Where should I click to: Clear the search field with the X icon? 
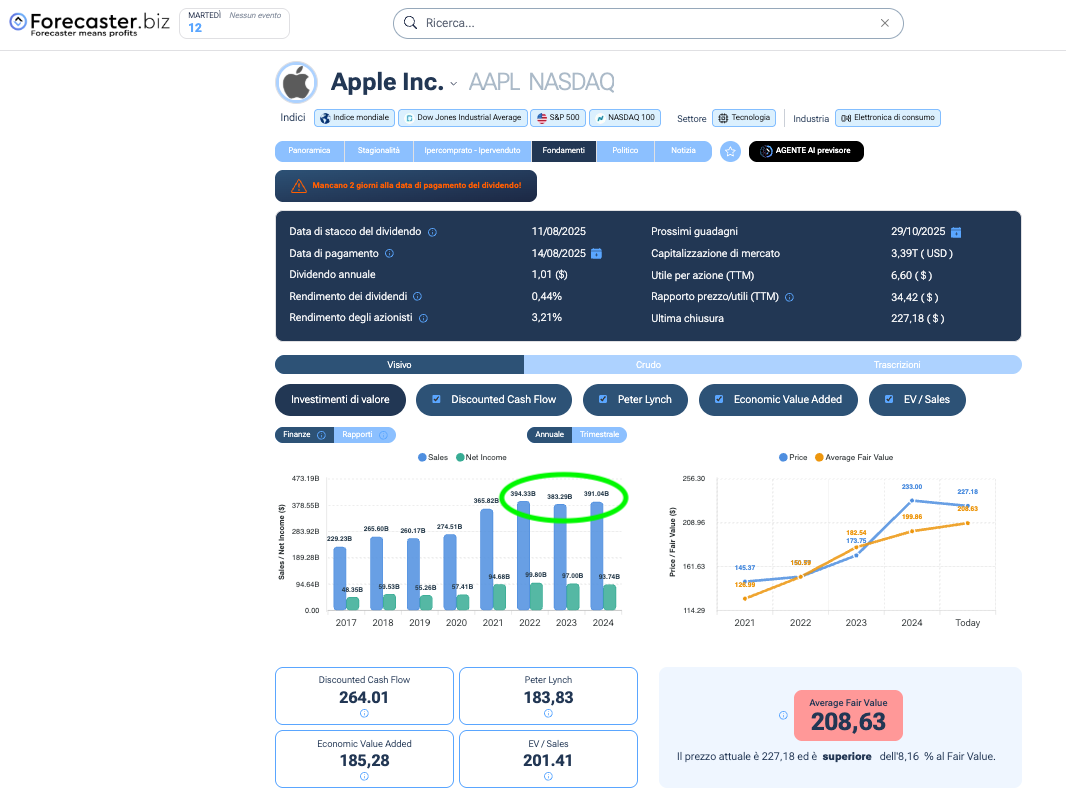tap(884, 23)
